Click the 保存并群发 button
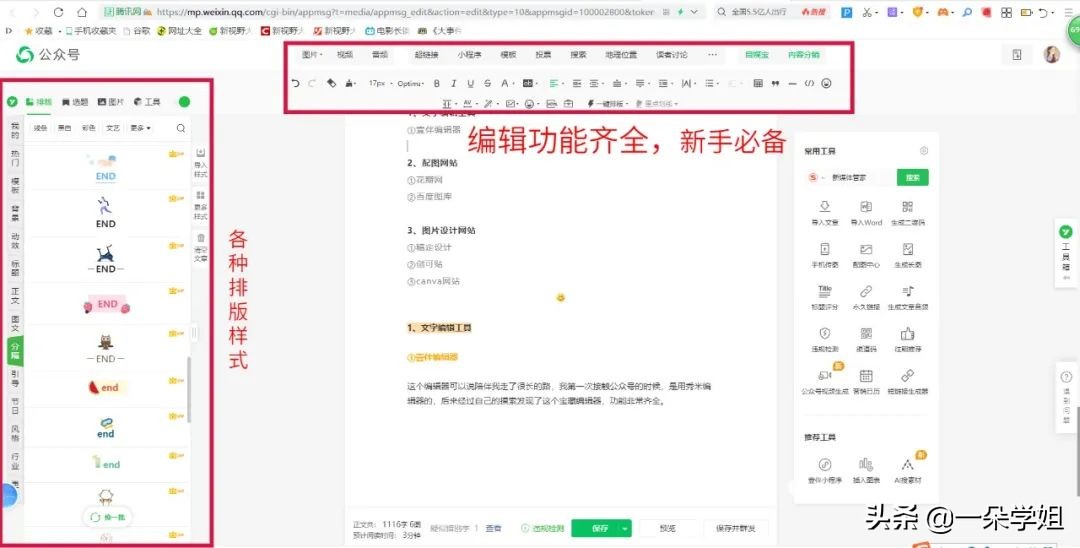 tap(736, 528)
